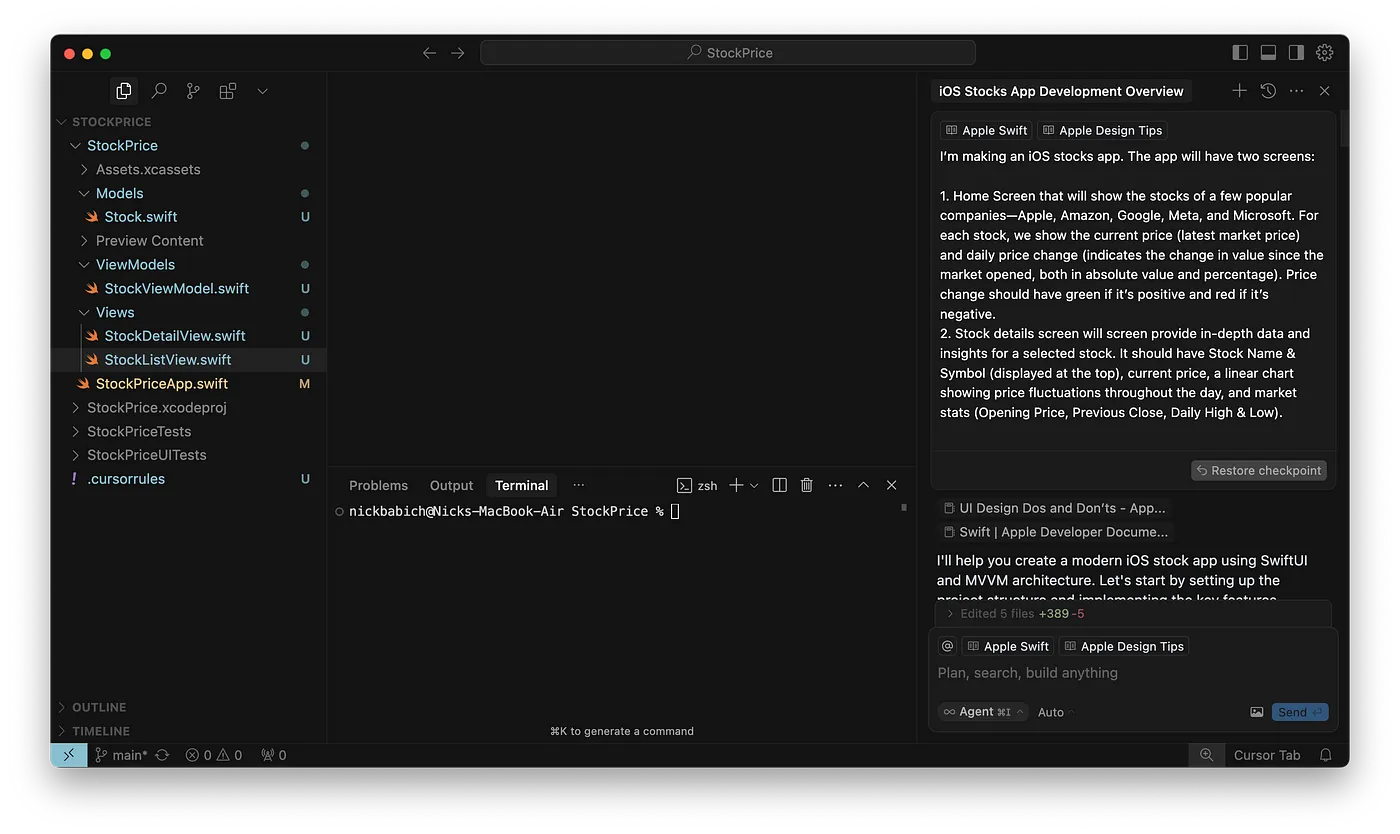1400x834 pixels.
Task: Select the Explorer icon in the activity bar
Action: 123,90
